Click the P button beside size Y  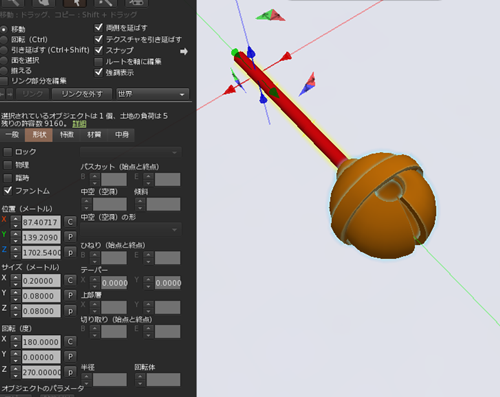tap(70, 295)
